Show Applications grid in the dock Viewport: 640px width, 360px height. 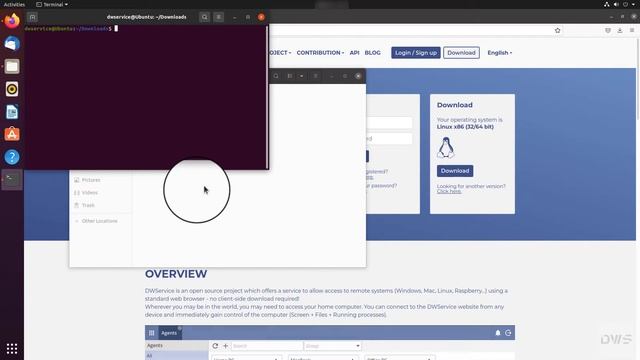click(x=12, y=348)
